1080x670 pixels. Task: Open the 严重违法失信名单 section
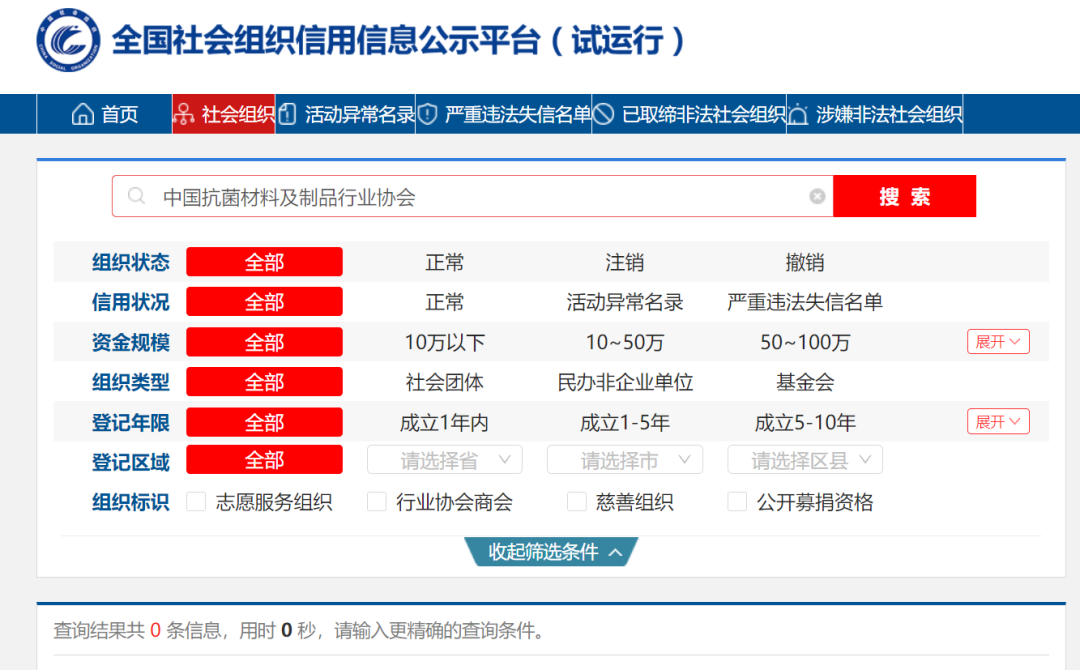pyautogui.click(x=505, y=114)
